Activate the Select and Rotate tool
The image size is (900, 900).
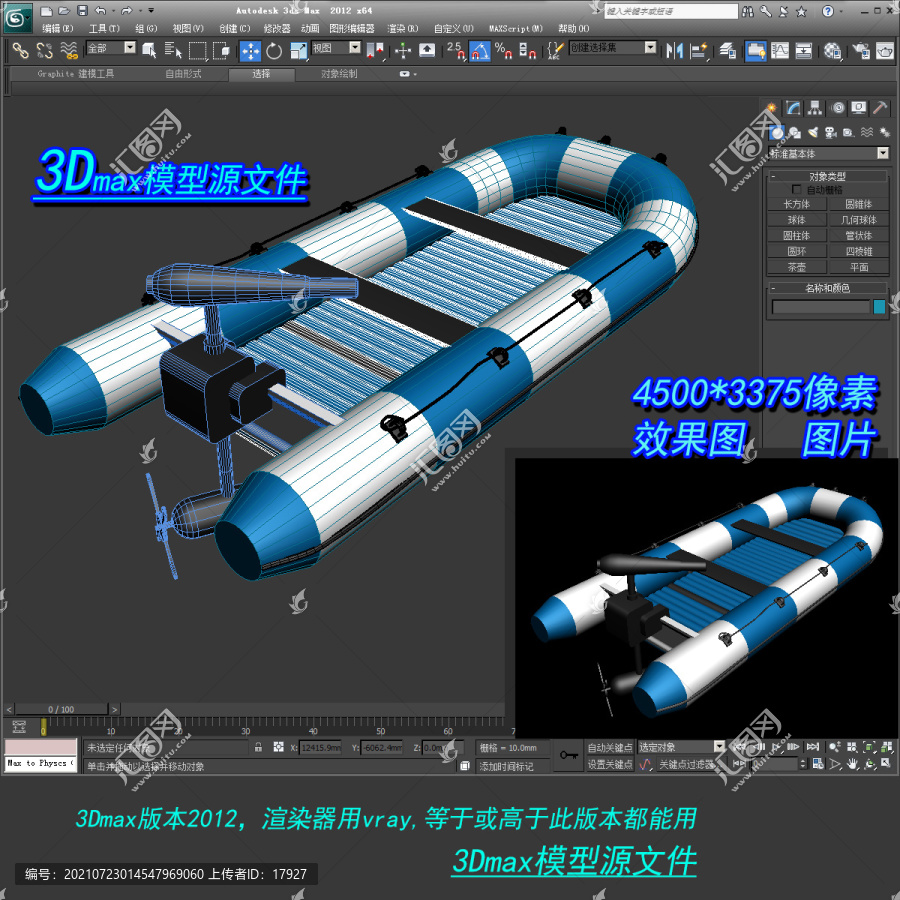[x=274, y=51]
